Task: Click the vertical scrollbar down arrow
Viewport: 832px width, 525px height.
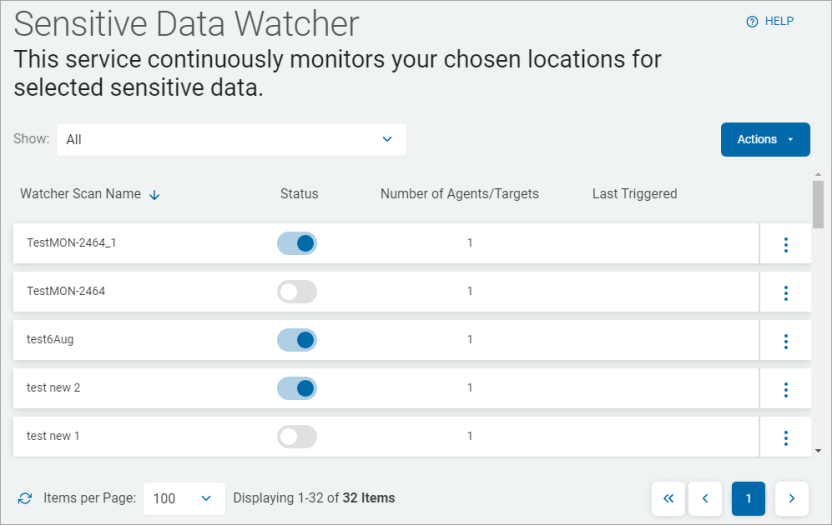Action: click(x=818, y=451)
